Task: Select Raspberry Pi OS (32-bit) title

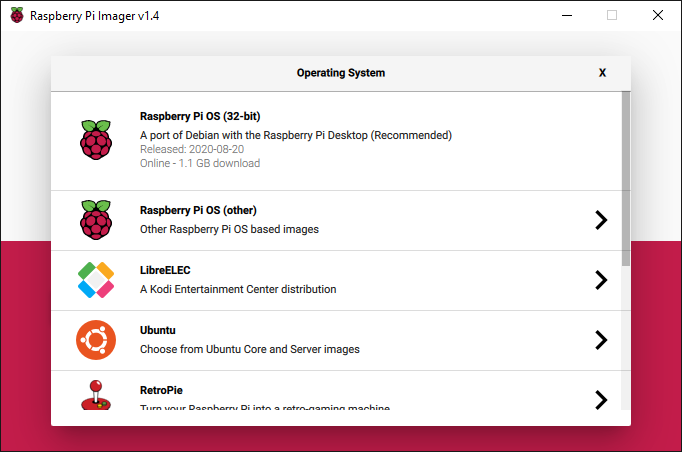Action: click(x=200, y=116)
